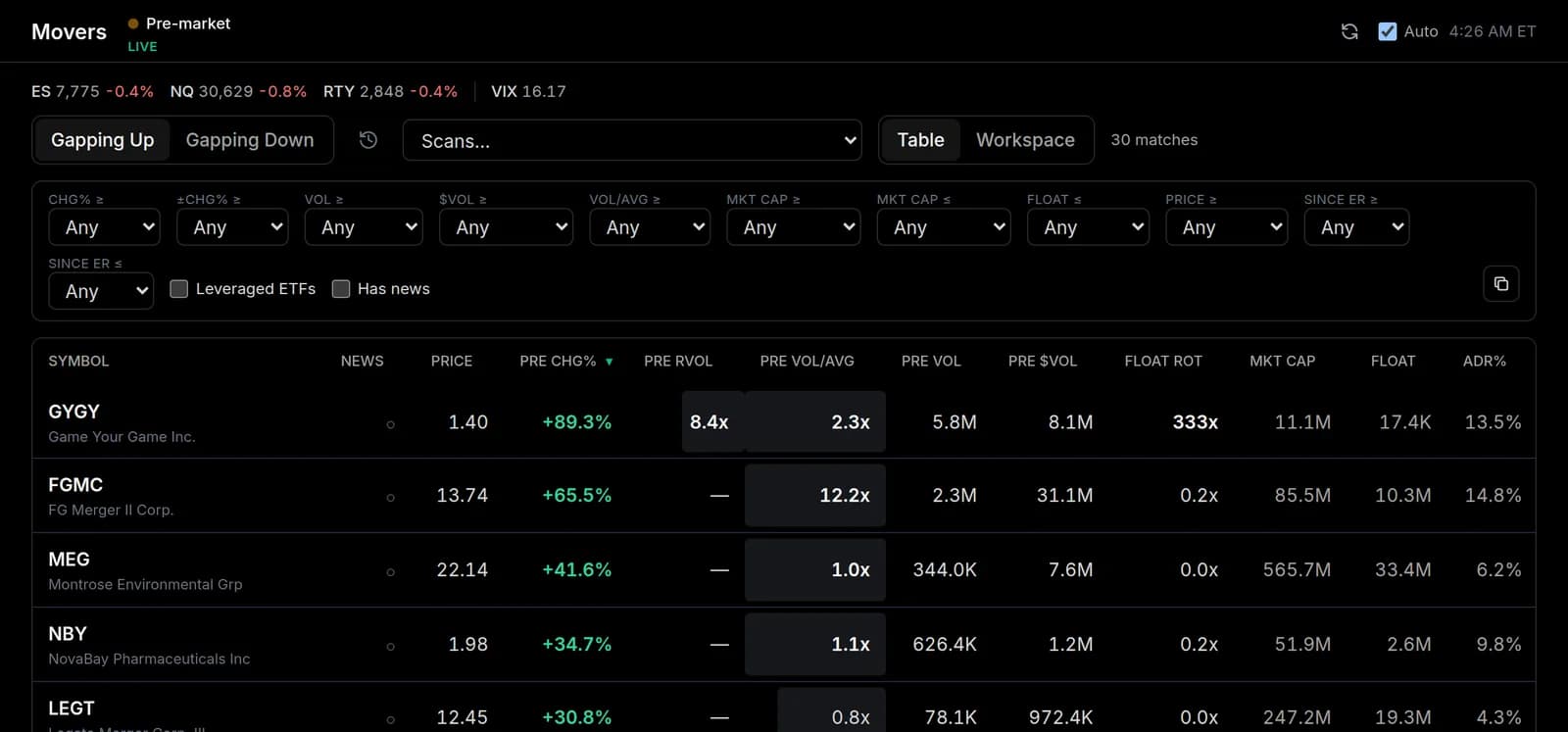Sort by the MKT CAP column header
The image size is (1568, 732).
pyautogui.click(x=1283, y=362)
